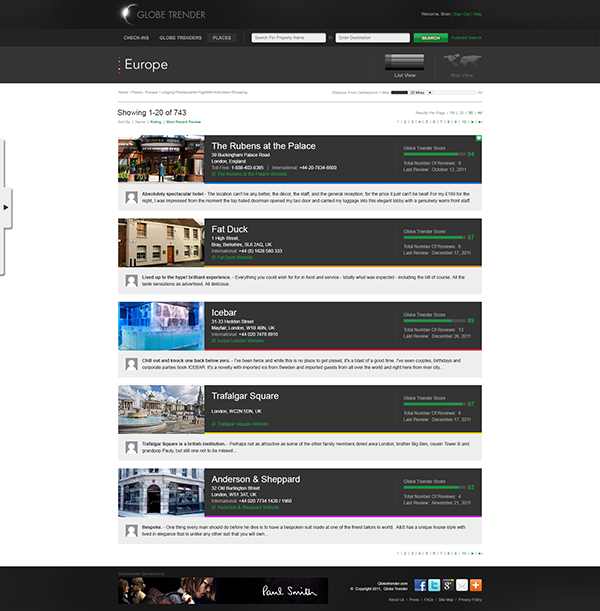Viewport: 600px width, 611px height.
Task: Click the Search For Property Name field
Action: (288, 38)
